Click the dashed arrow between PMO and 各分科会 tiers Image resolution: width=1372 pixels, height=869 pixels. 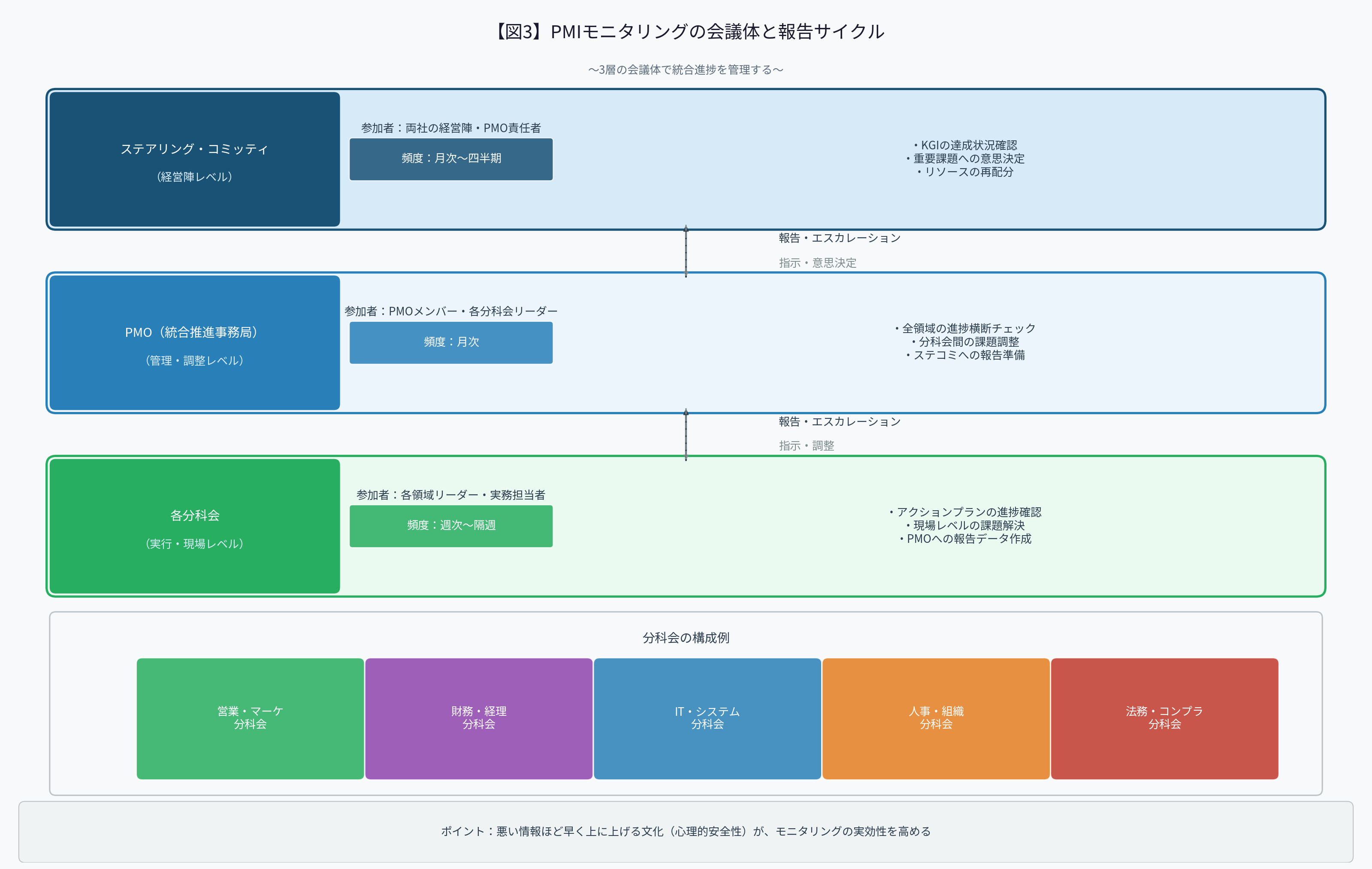pos(686,435)
